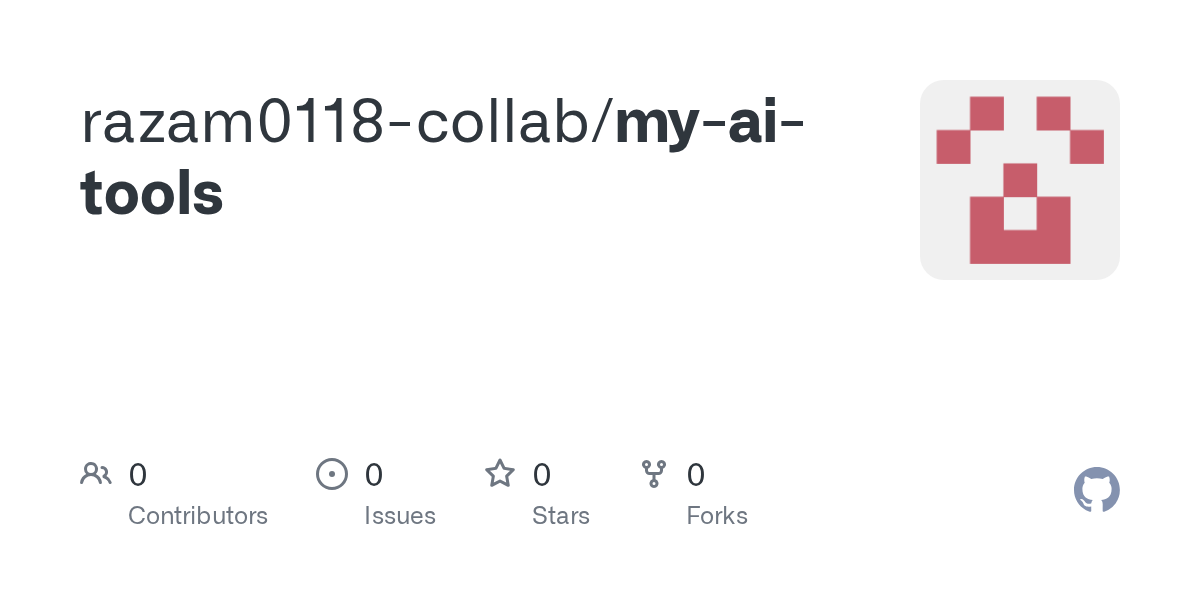
Task: Click the slash after razam0118-collab
Action: [604, 124]
